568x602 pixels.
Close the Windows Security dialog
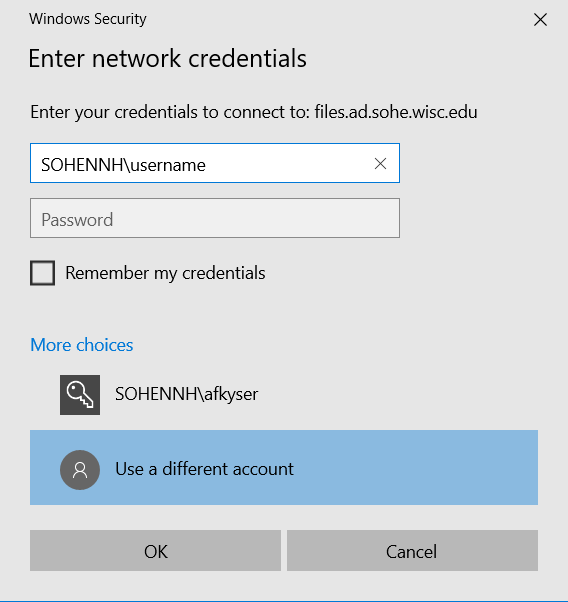click(x=540, y=19)
